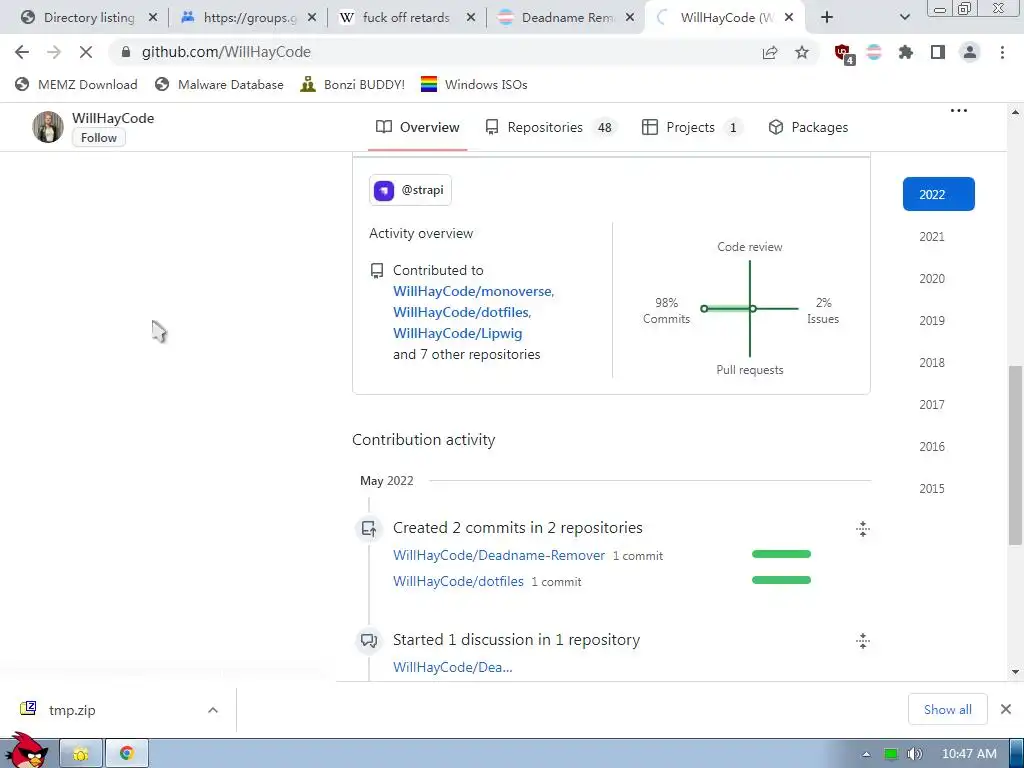This screenshot has height=768, width=1024.
Task: Click the dotfiles 1 commit green progress bar
Action: pyautogui.click(x=781, y=580)
